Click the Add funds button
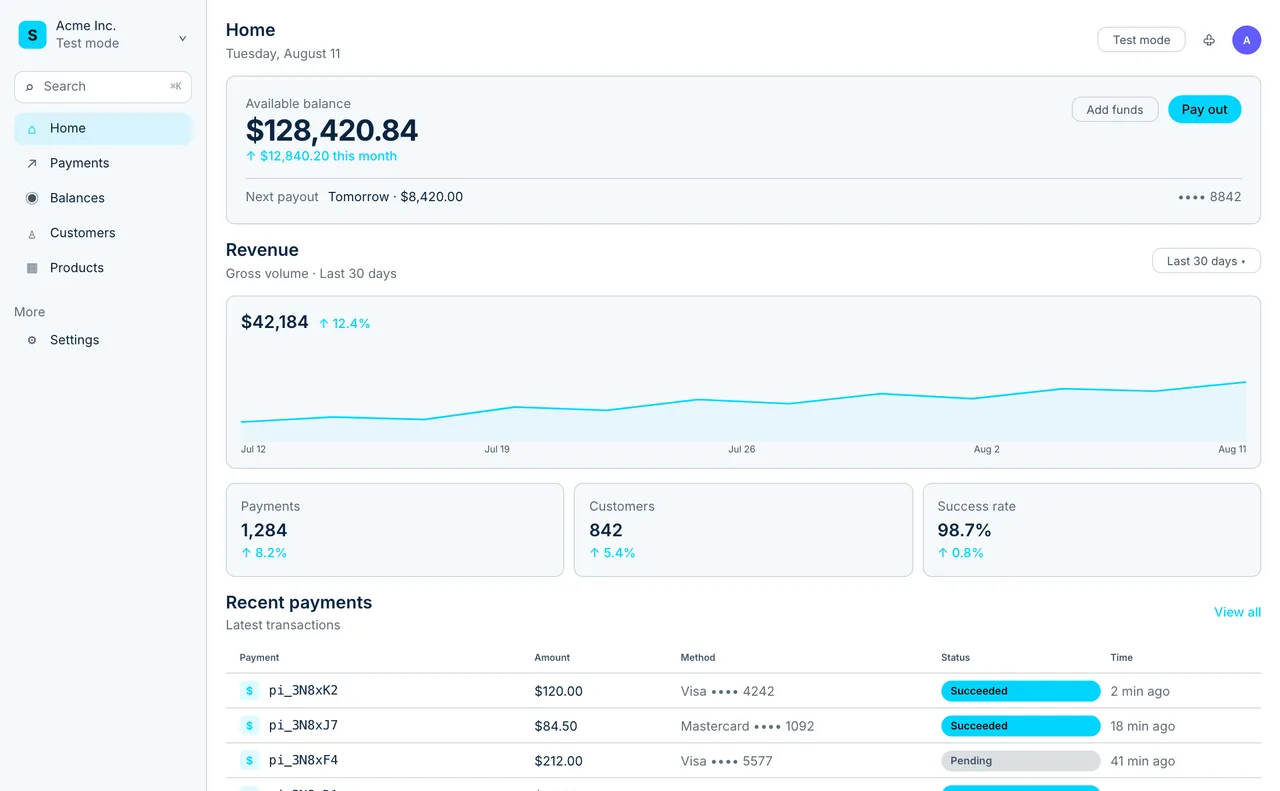 (x=1115, y=110)
